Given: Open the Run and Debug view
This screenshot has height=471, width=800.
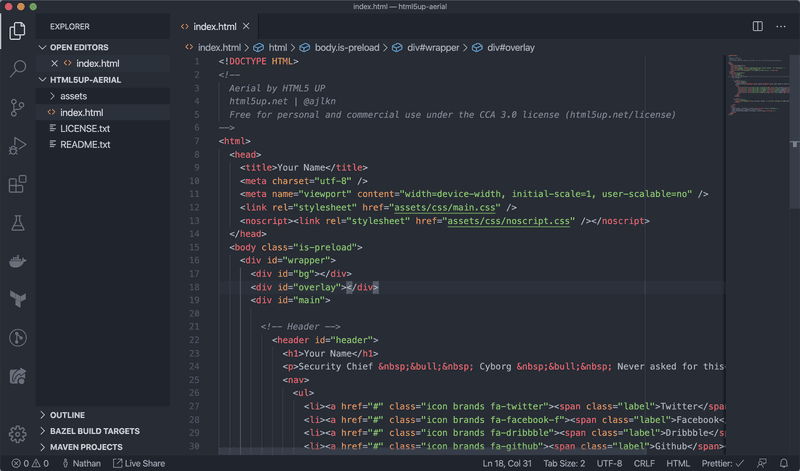Looking at the screenshot, I should click(x=17, y=146).
